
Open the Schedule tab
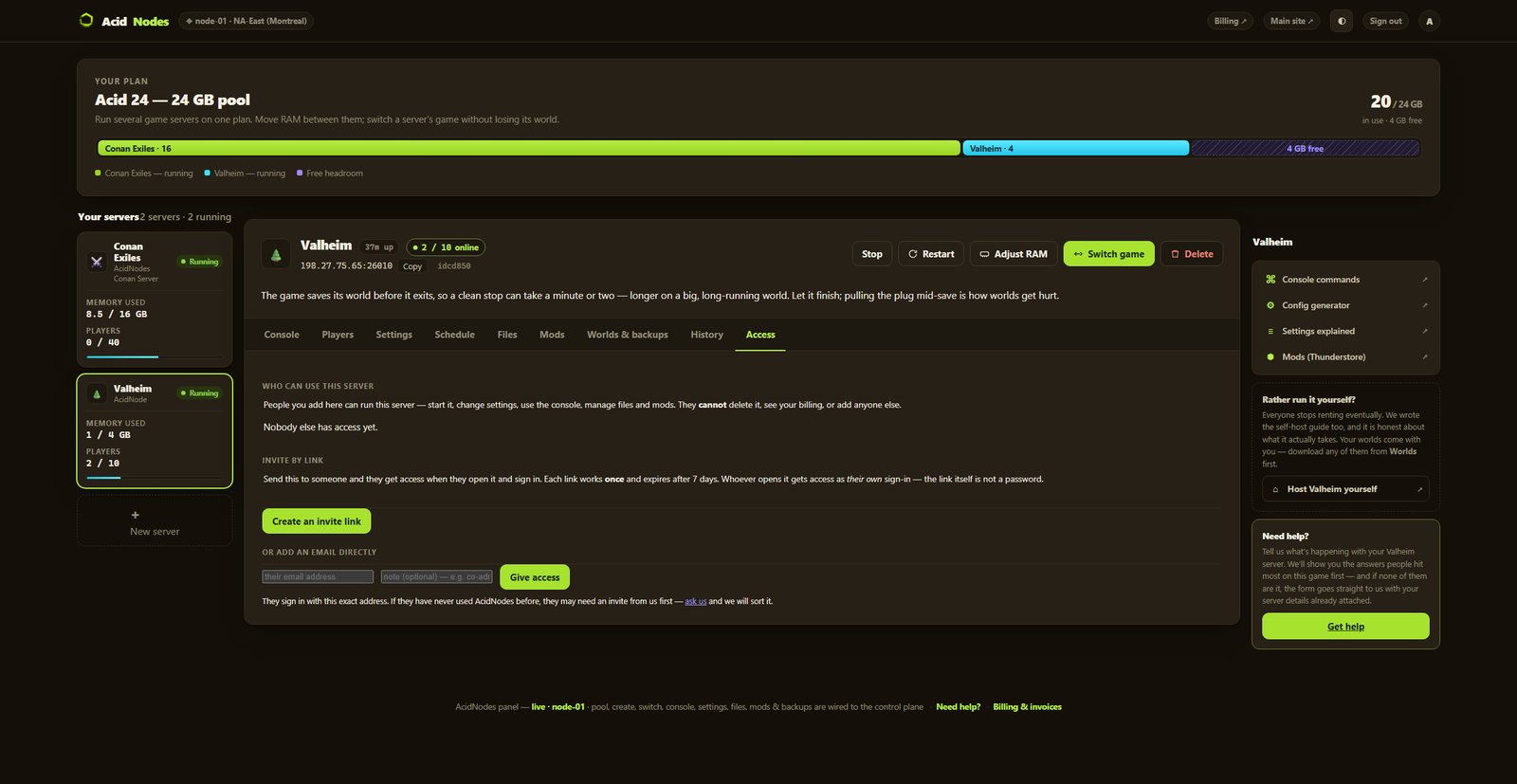coord(455,335)
